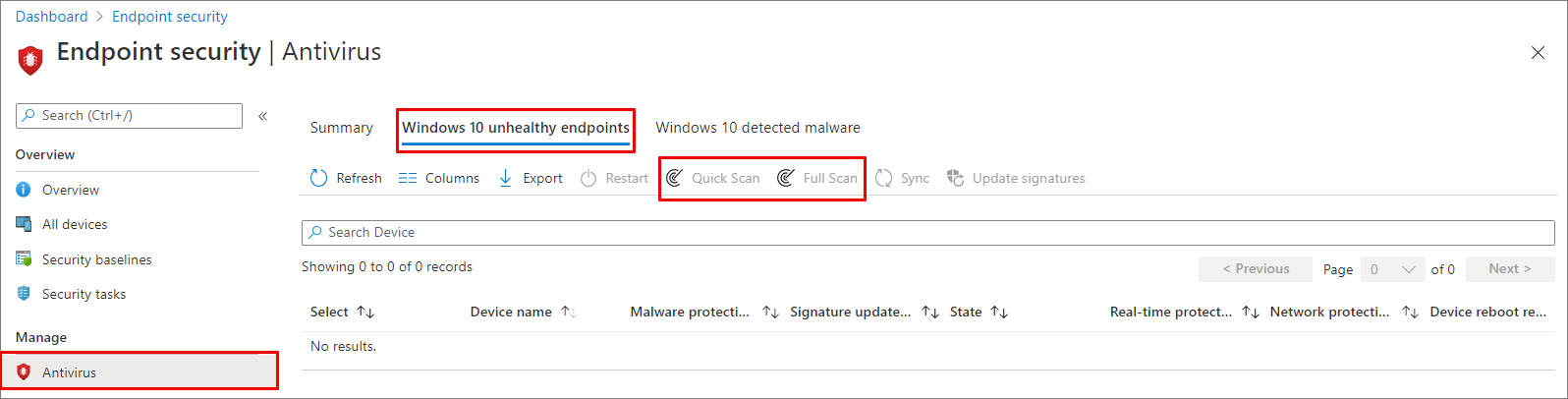This screenshot has height=399, width=1568.
Task: Click the Sync icon
Action: [884, 178]
